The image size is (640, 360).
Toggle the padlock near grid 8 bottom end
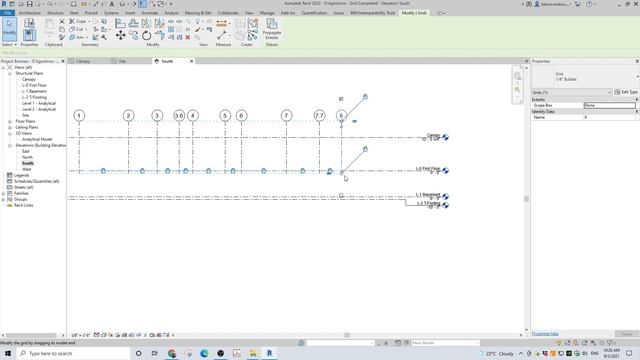pyautogui.click(x=365, y=149)
